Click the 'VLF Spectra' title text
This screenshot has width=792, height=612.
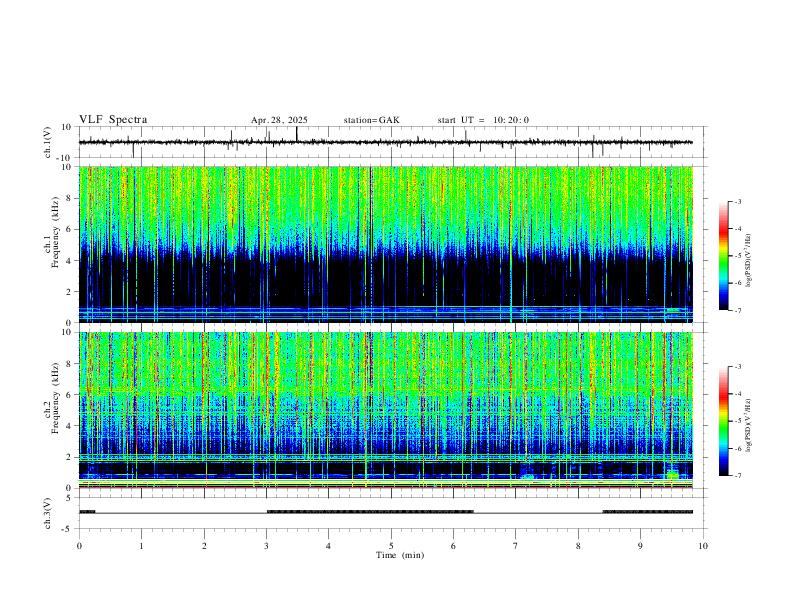click(113, 120)
